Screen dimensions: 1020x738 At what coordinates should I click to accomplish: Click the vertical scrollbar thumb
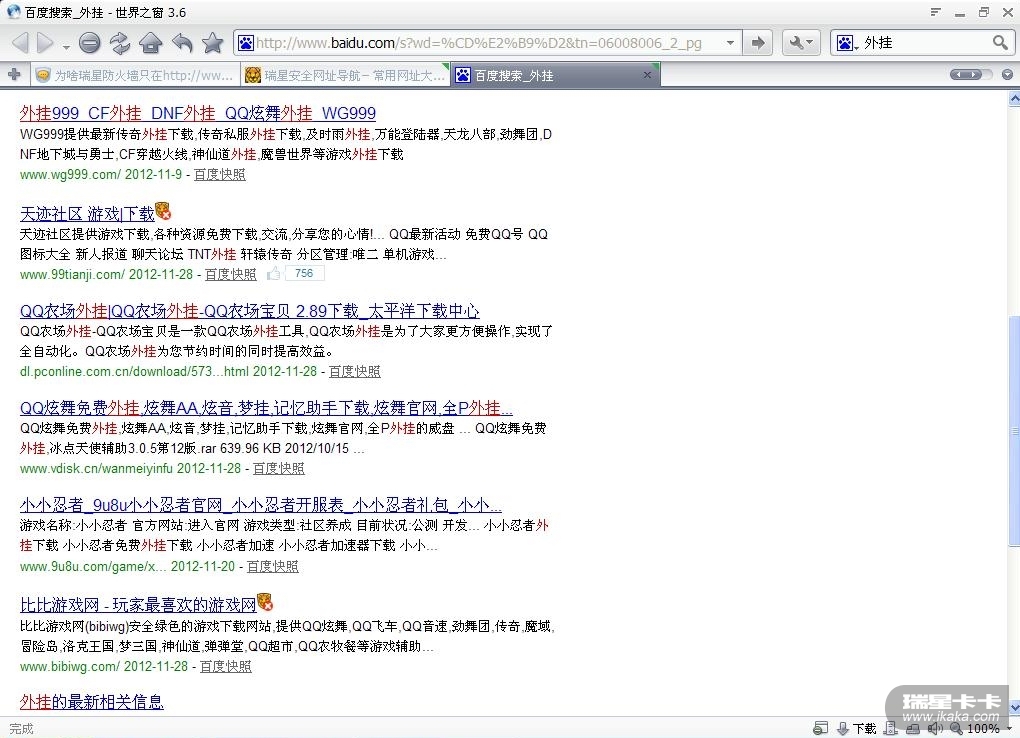coord(1014,430)
